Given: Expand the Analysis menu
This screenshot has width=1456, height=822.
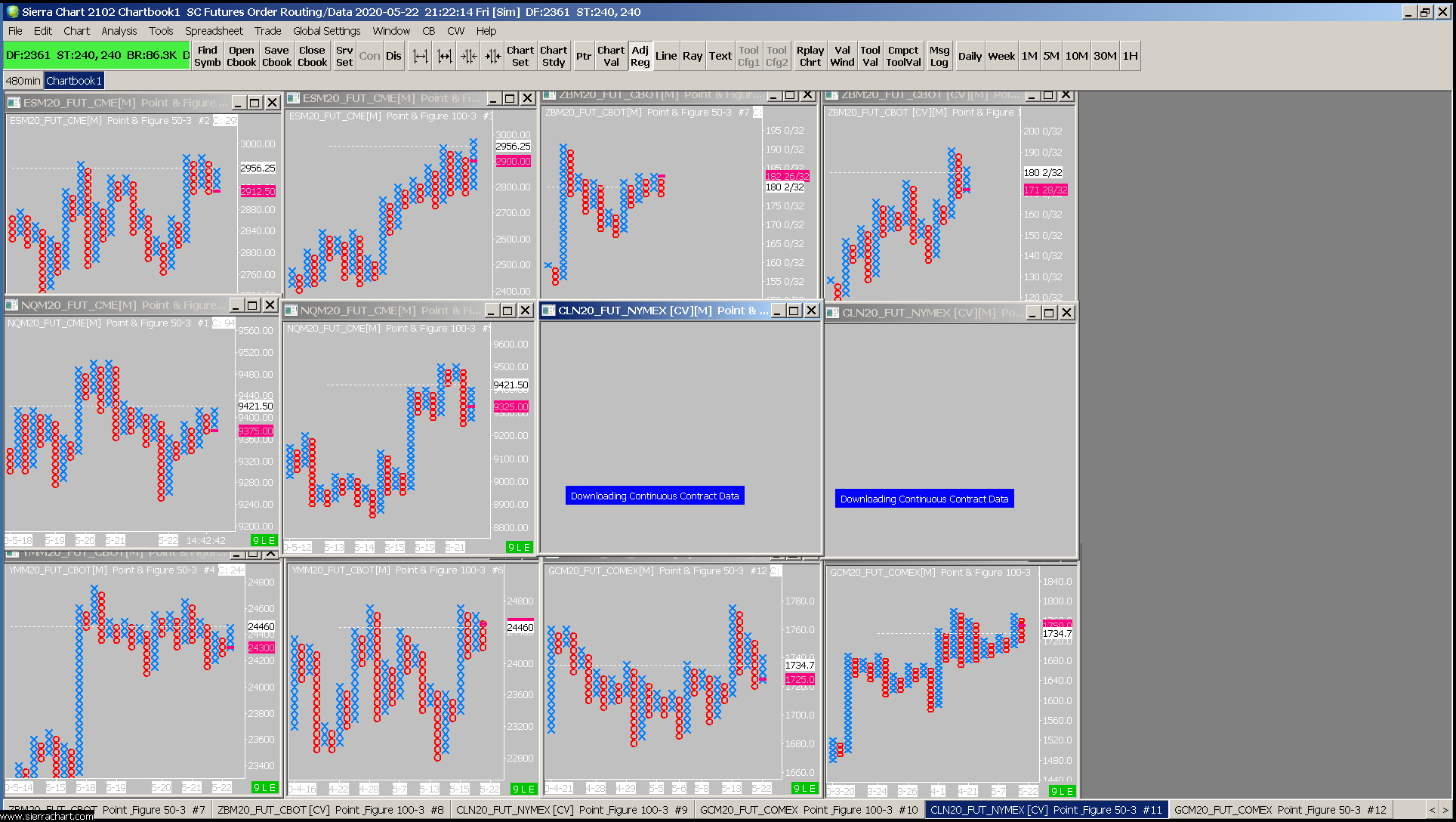Looking at the screenshot, I should tap(119, 31).
